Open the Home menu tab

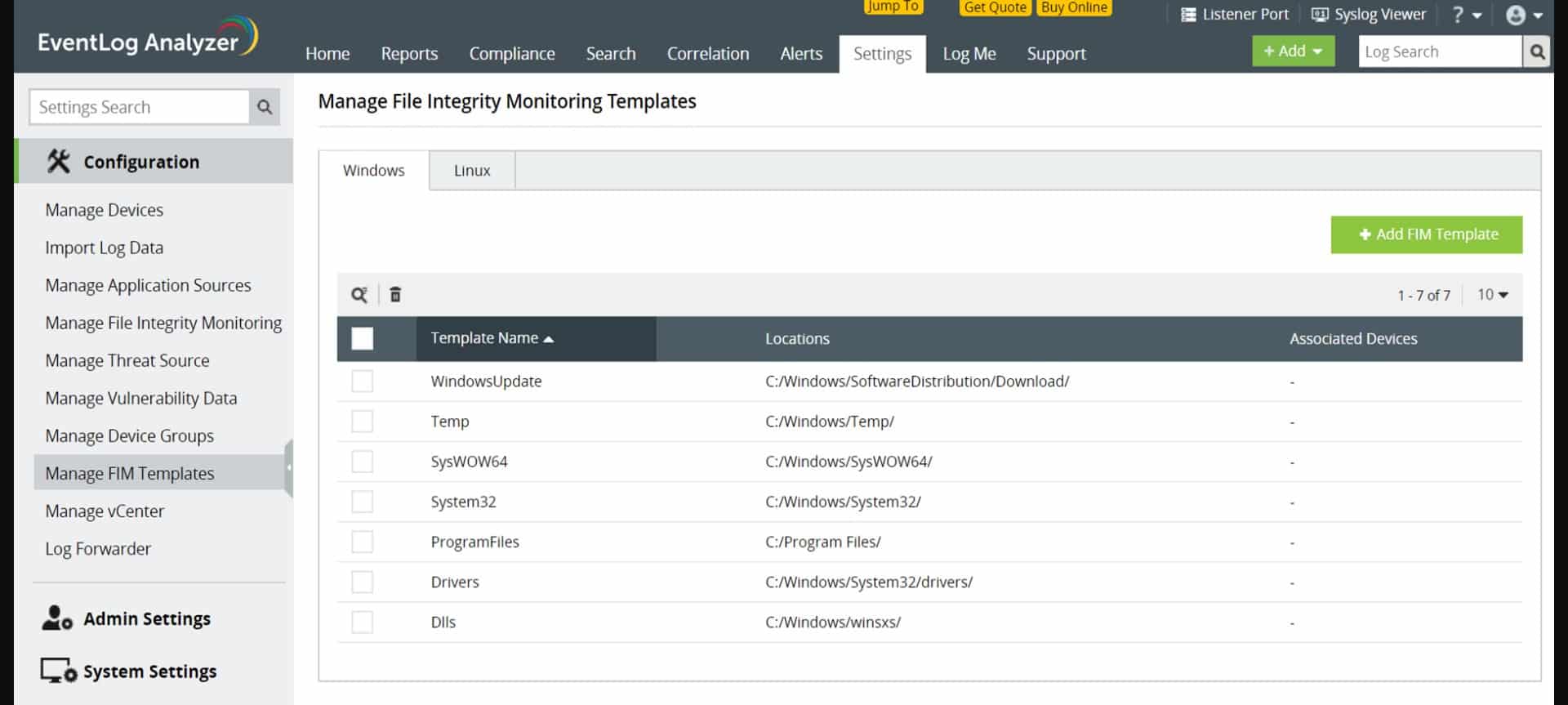click(327, 53)
